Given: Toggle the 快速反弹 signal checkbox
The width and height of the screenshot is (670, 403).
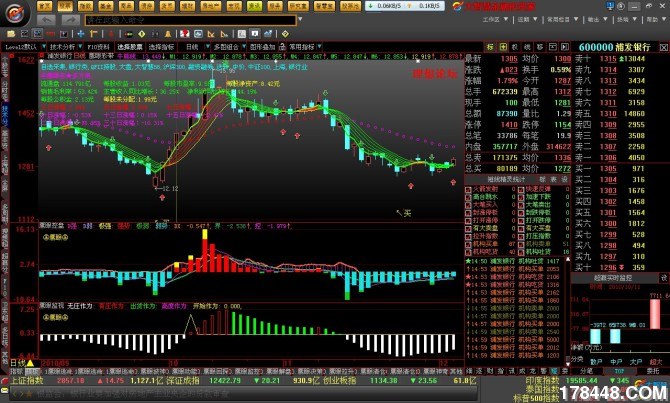Looking at the screenshot, I should point(521,189).
